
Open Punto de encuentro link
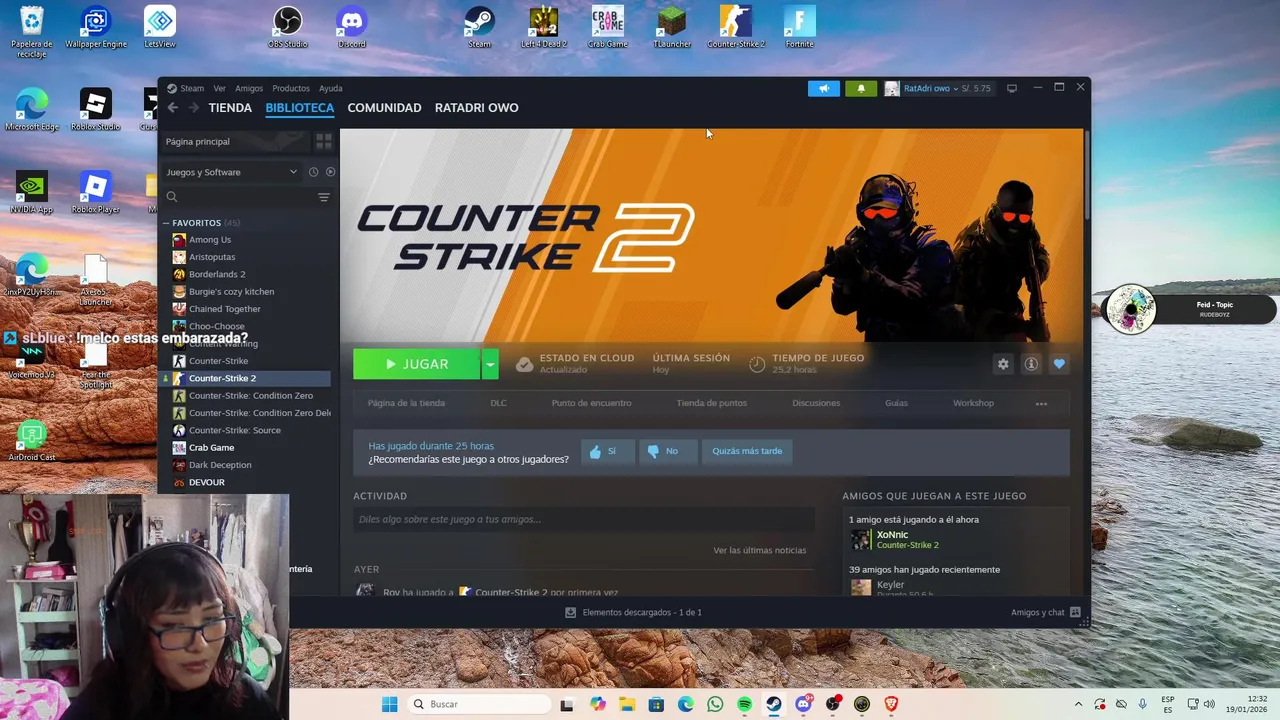click(591, 403)
